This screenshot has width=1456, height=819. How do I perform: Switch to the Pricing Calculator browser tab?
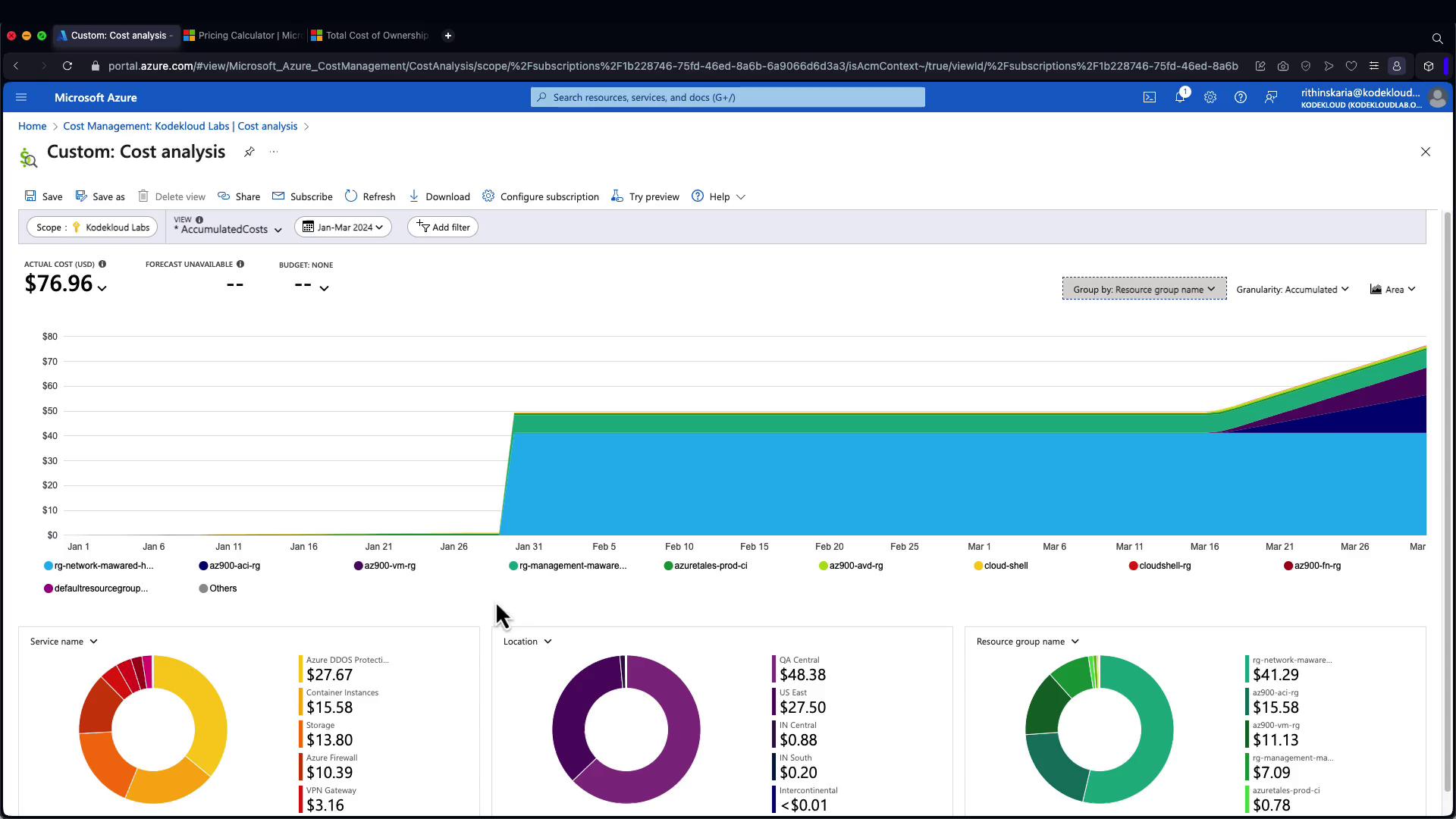coord(244,36)
